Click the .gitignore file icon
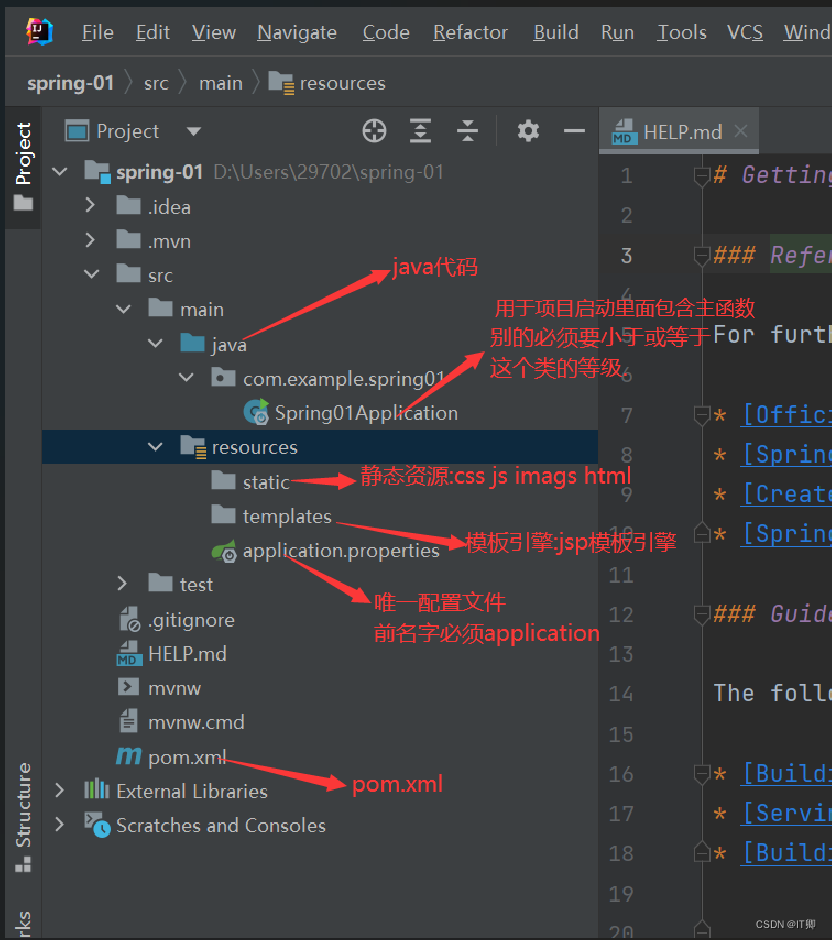Screen dimensions: 832x940 point(129,619)
